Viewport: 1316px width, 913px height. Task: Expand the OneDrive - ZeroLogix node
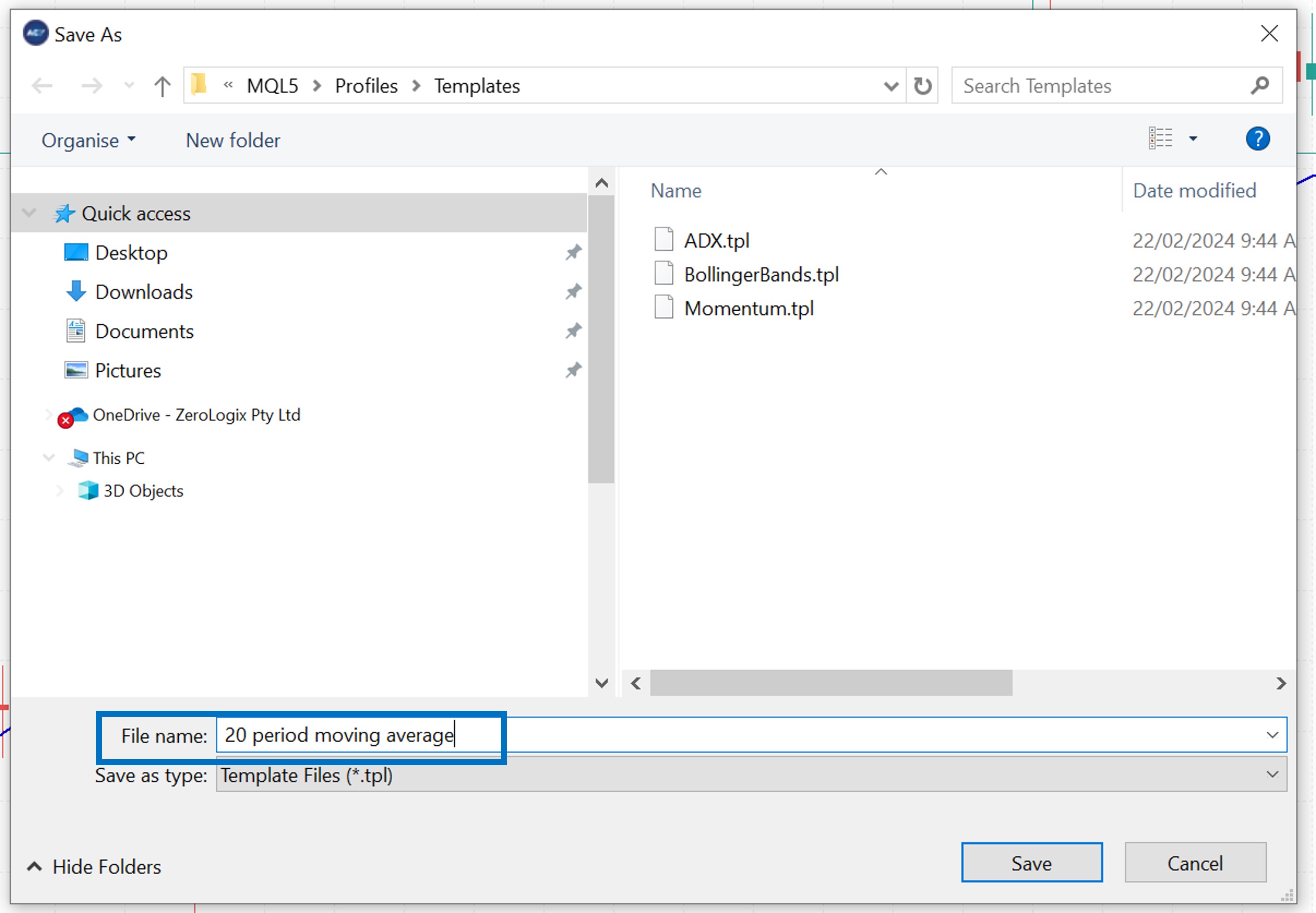click(x=49, y=415)
